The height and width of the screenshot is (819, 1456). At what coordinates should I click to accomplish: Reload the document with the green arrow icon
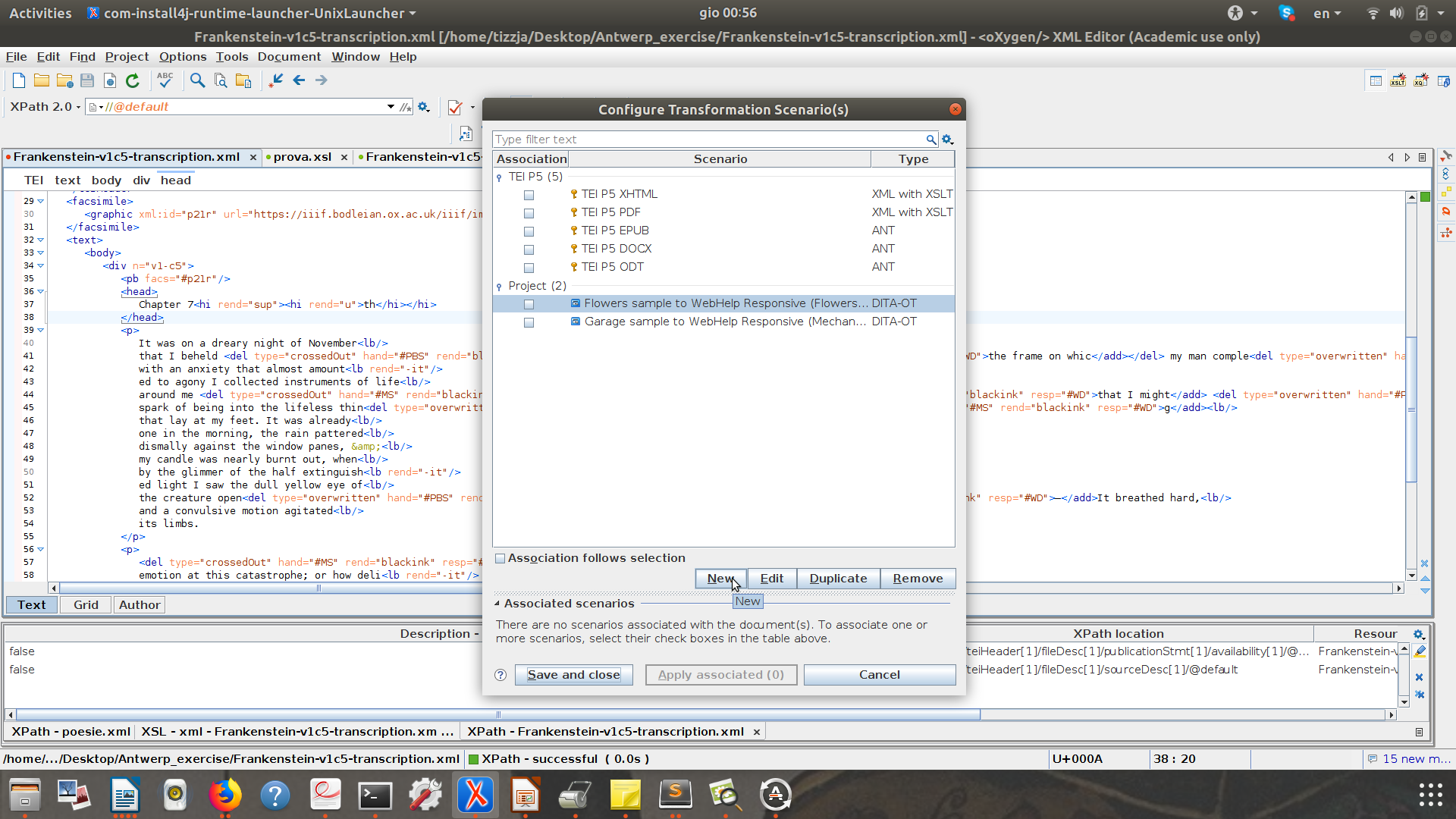(x=133, y=80)
